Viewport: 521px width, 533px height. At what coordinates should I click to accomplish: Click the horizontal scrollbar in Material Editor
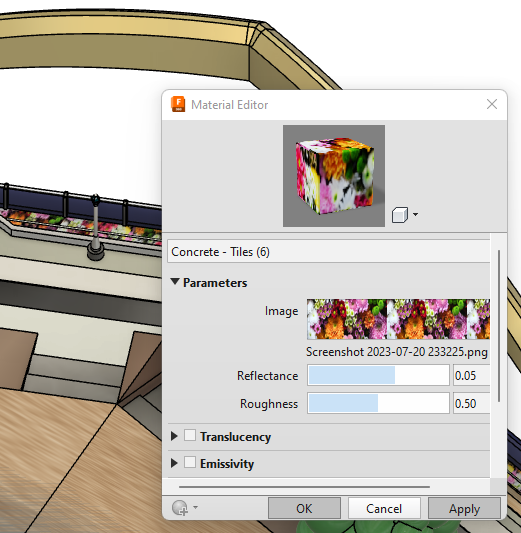click(304, 487)
